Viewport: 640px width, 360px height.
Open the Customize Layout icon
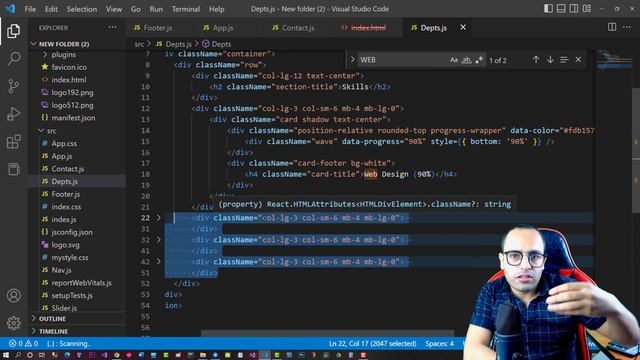click(587, 9)
